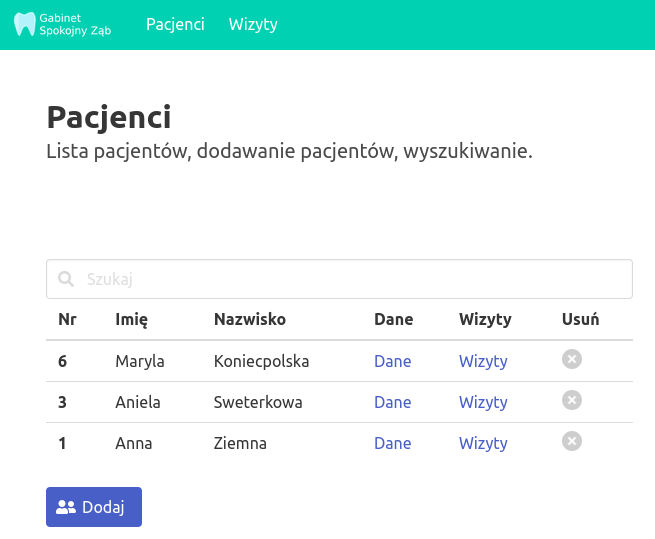
Task: Click the Nr column header
Action: click(x=67, y=319)
